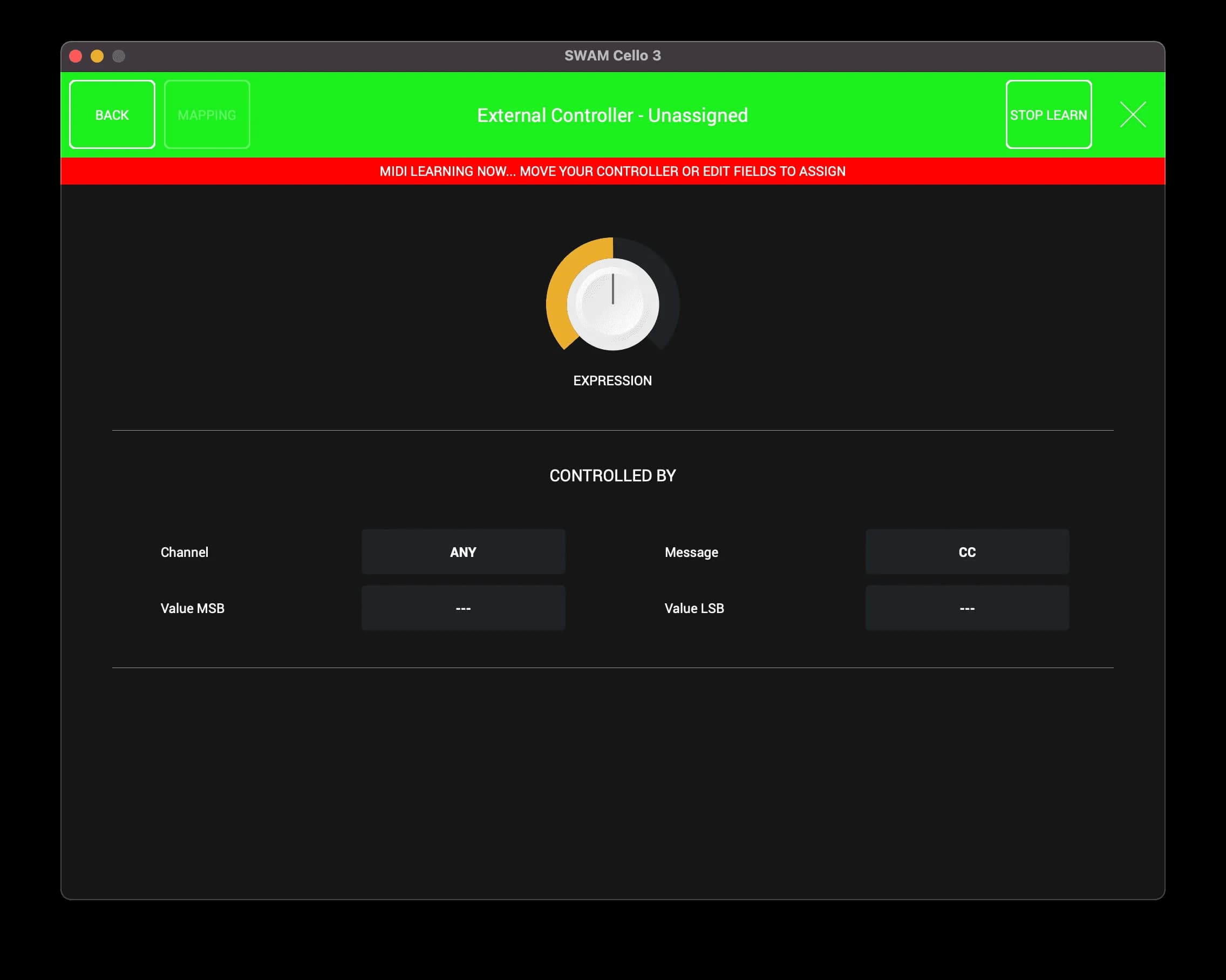Click STOP LEARN to end MIDI learning

click(1048, 115)
